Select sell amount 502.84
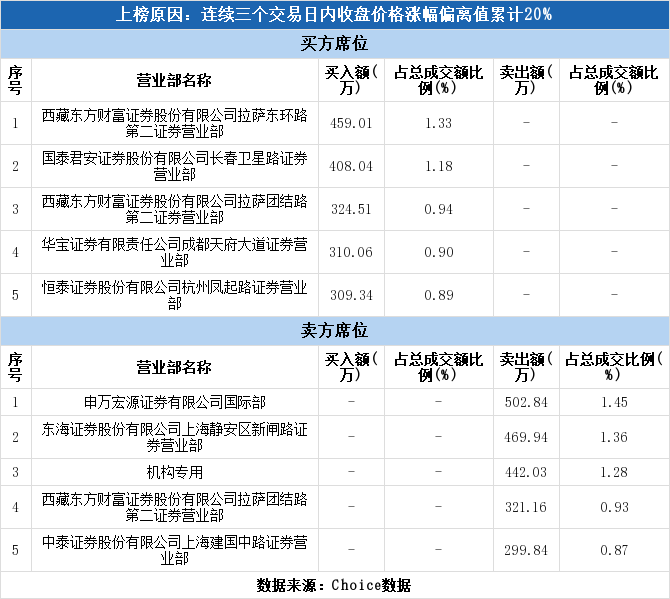 [x=526, y=402]
